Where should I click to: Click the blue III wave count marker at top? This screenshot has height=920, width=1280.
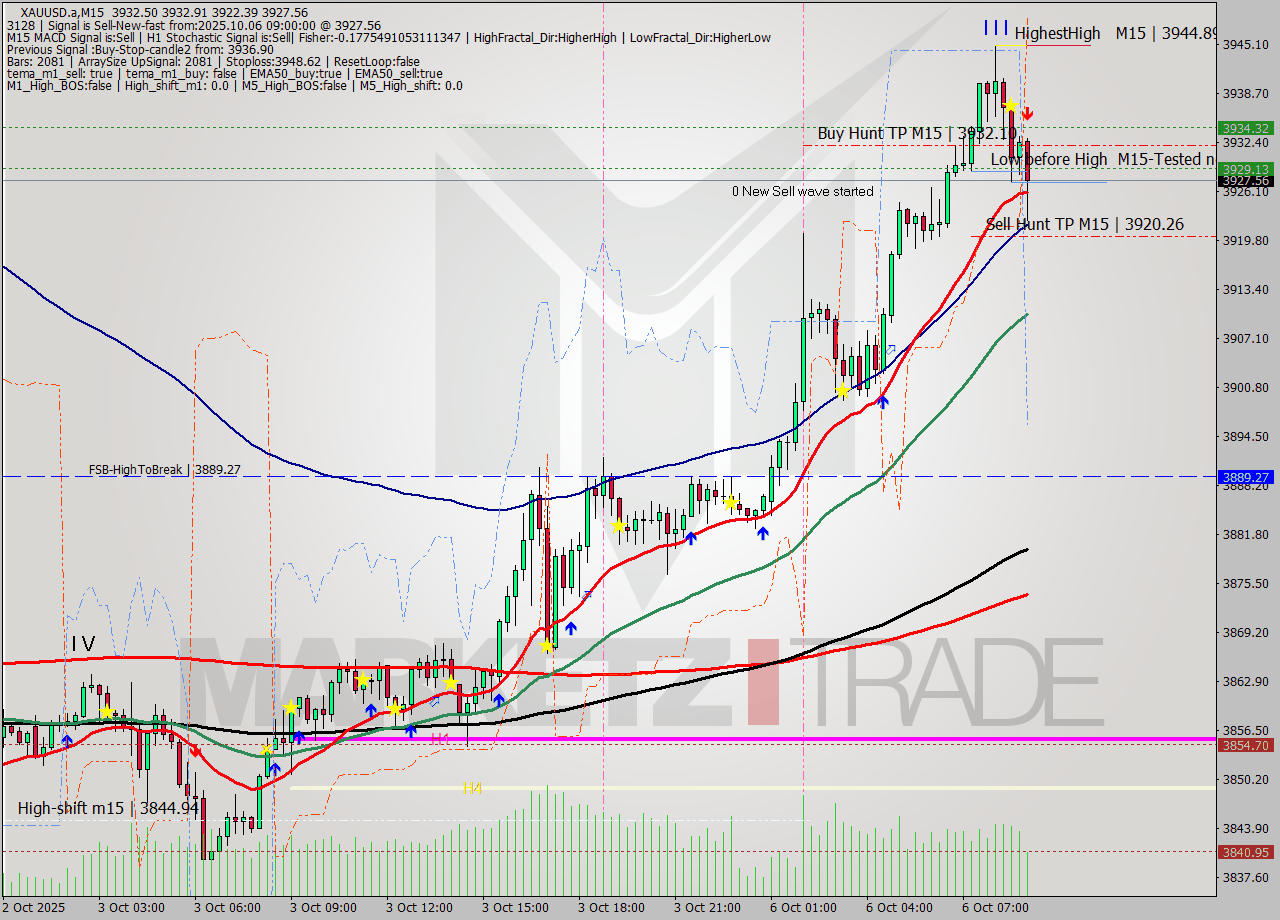point(996,28)
